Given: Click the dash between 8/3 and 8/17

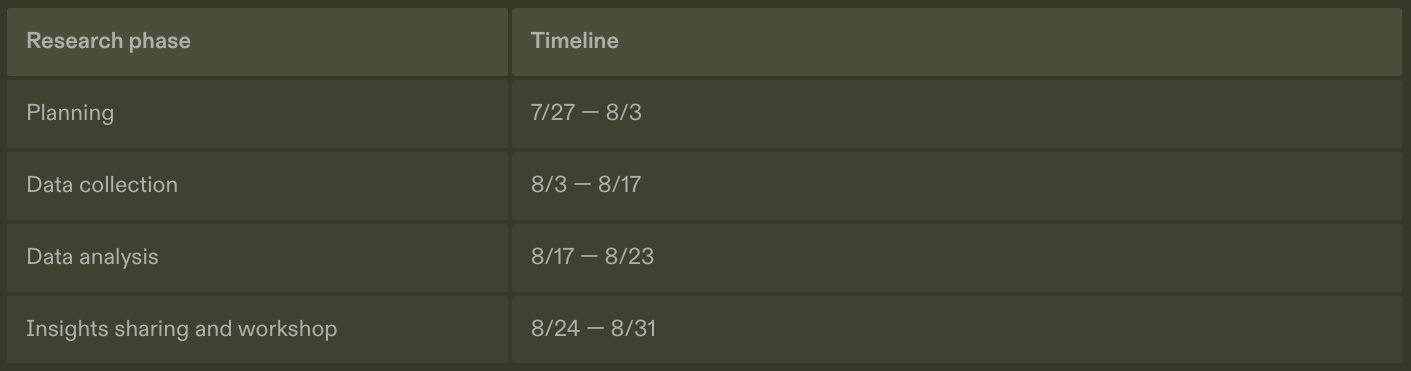Looking at the screenshot, I should [x=583, y=185].
